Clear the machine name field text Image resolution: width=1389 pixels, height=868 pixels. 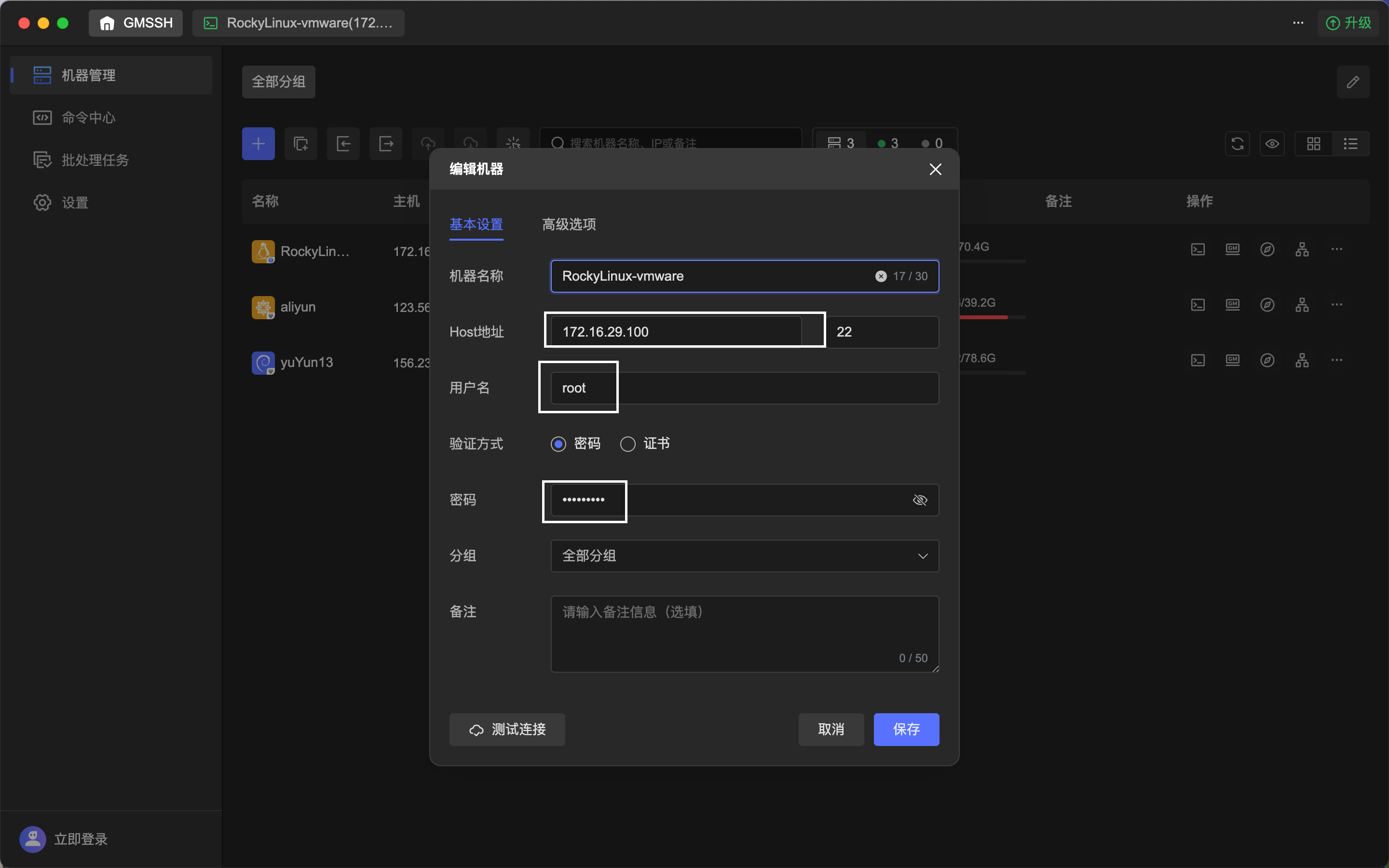click(x=881, y=276)
